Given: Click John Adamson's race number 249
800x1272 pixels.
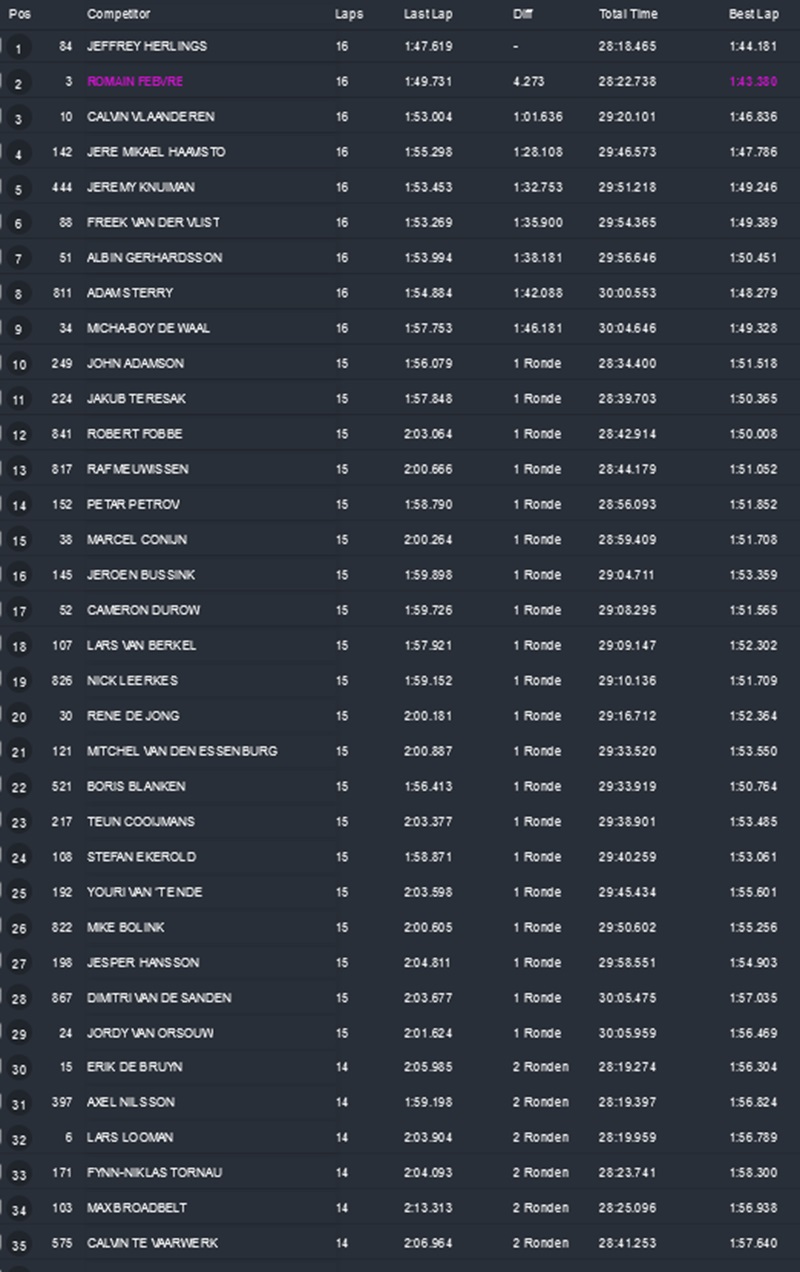Looking at the screenshot, I should 62,364.
